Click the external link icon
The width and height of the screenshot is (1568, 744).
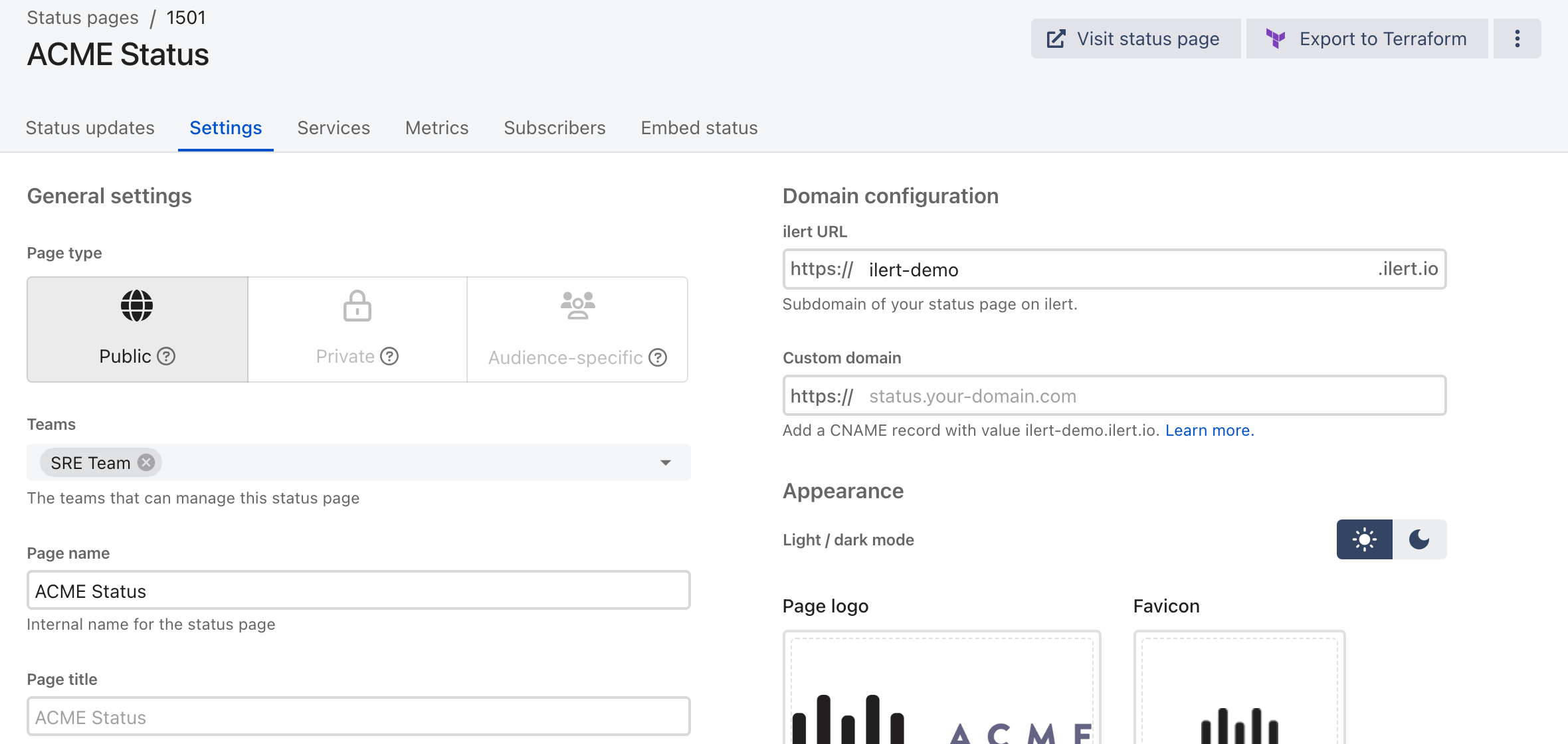tap(1056, 39)
